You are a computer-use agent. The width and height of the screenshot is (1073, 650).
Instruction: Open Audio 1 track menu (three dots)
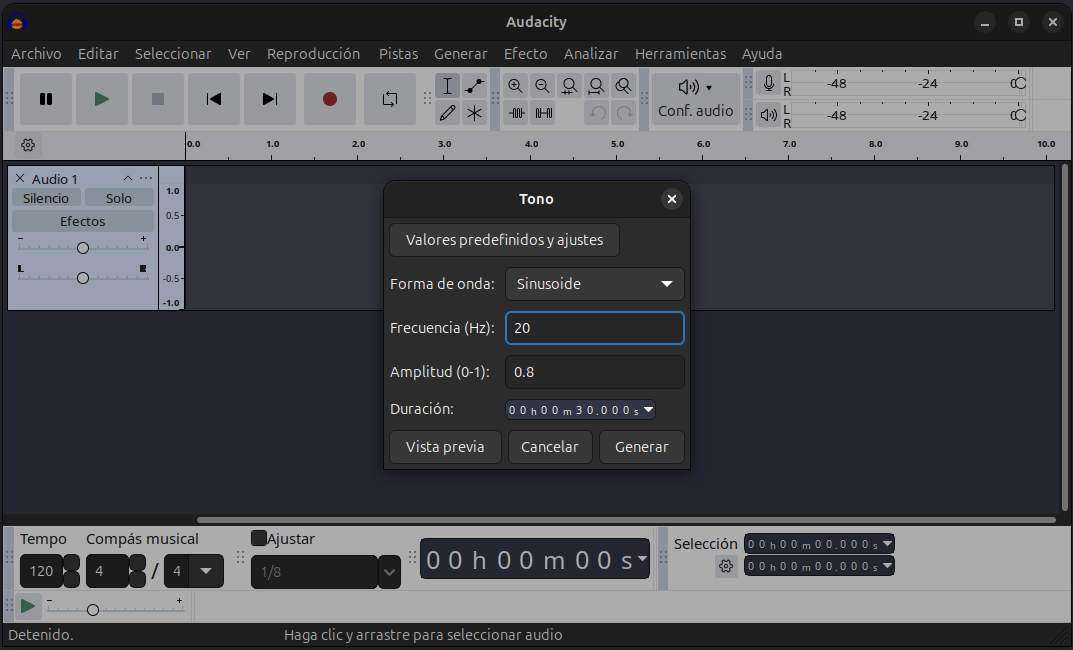click(x=146, y=178)
